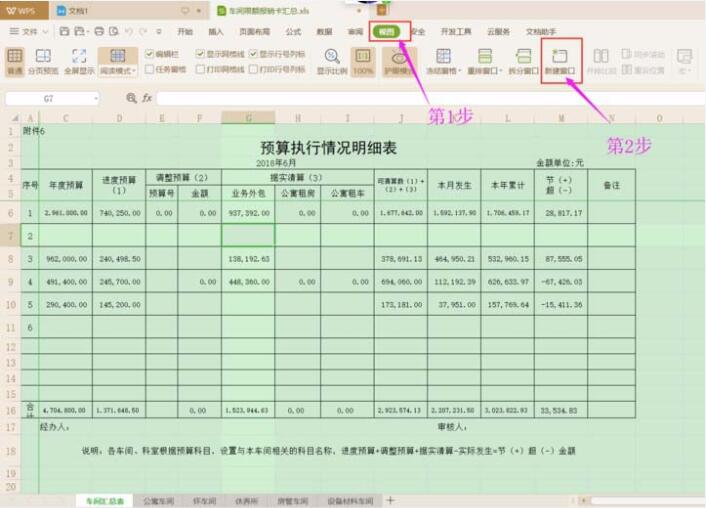
Task: Click the redo arrow icon
Action: [143, 31]
